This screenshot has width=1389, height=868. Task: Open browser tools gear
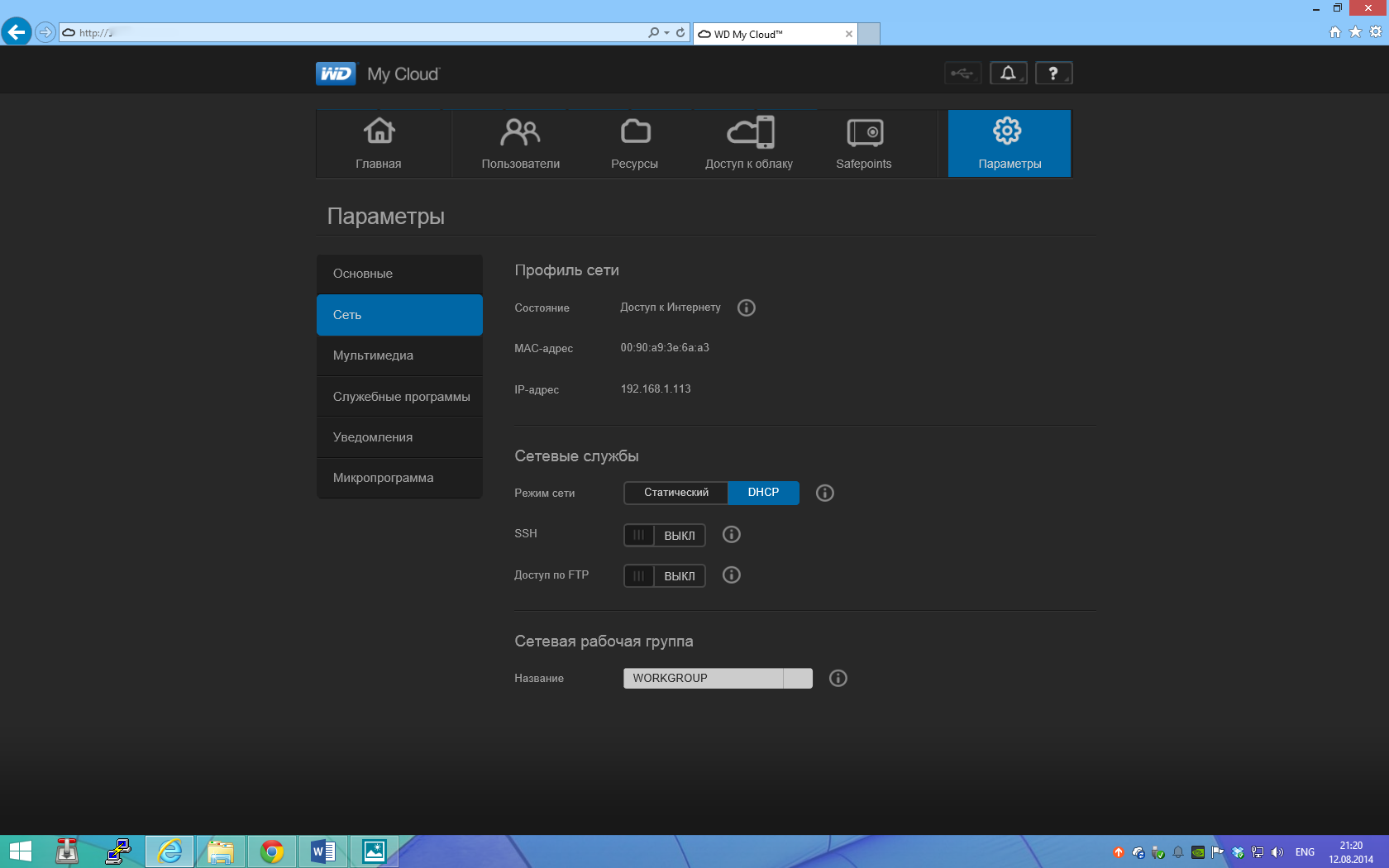pos(1376,32)
